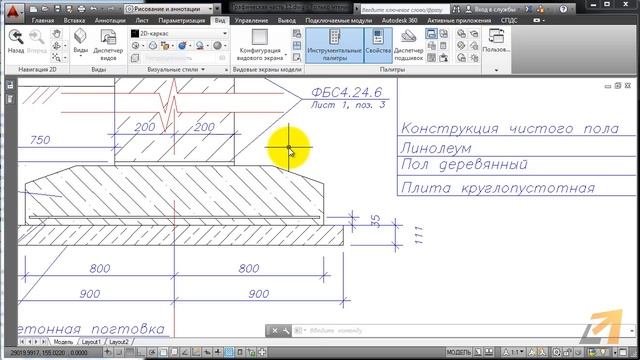Open the Диспетчер подшивок sheet set manager

click(409, 45)
